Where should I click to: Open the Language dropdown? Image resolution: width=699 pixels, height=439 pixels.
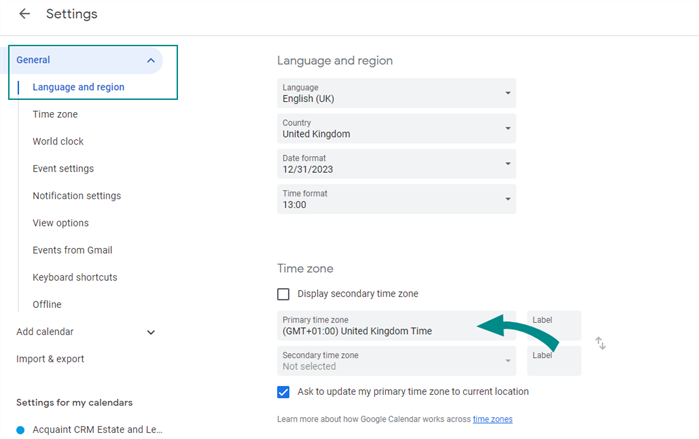click(396, 93)
